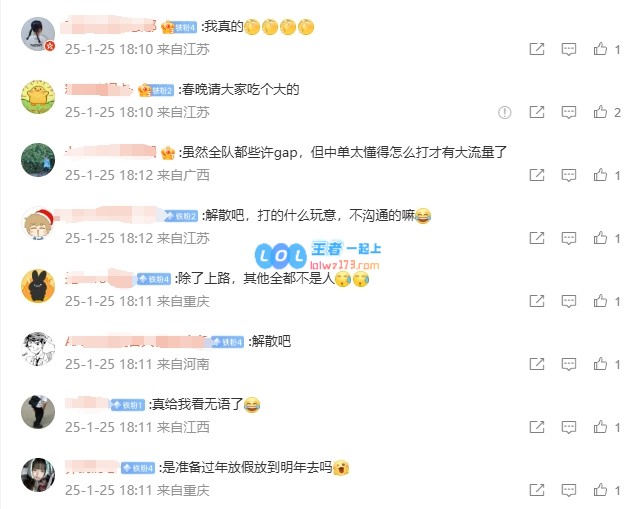
Task: Open the black rabbit avatar profile
Action: tap(38, 286)
